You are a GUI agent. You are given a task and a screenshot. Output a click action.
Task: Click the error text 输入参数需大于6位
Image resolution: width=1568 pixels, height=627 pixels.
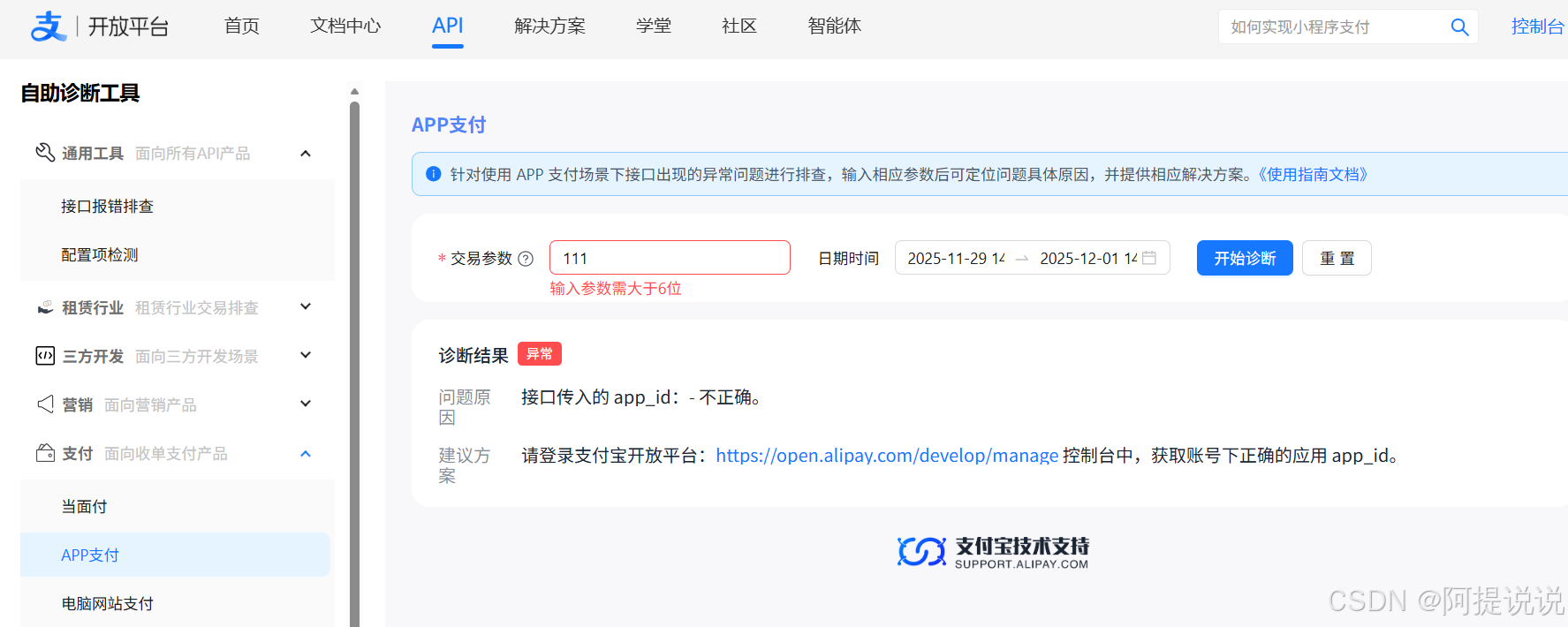616,289
